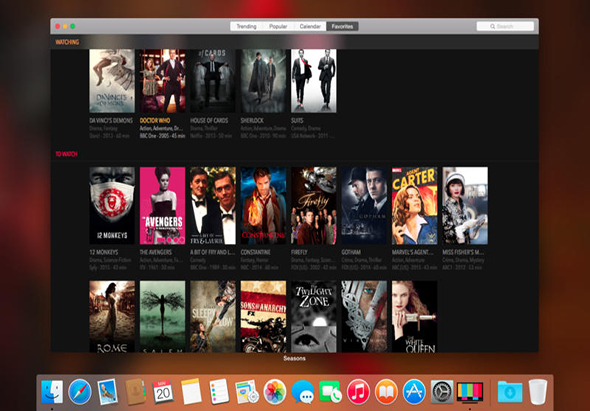Select The Avengers pink poster
The width and height of the screenshot is (590, 411).
coord(163,206)
